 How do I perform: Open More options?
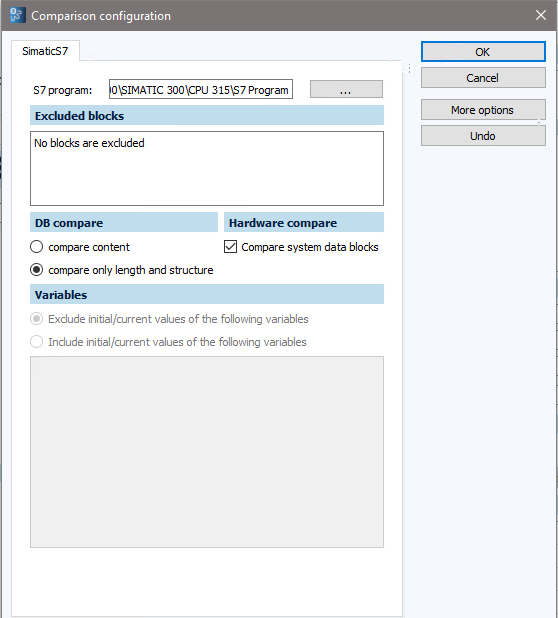tap(483, 110)
